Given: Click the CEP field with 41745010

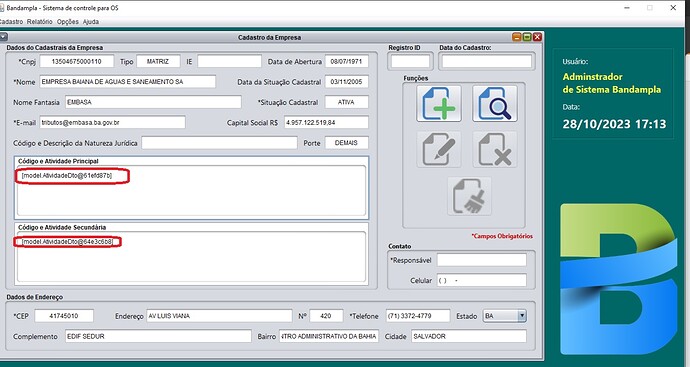Looking at the screenshot, I should click(64, 316).
